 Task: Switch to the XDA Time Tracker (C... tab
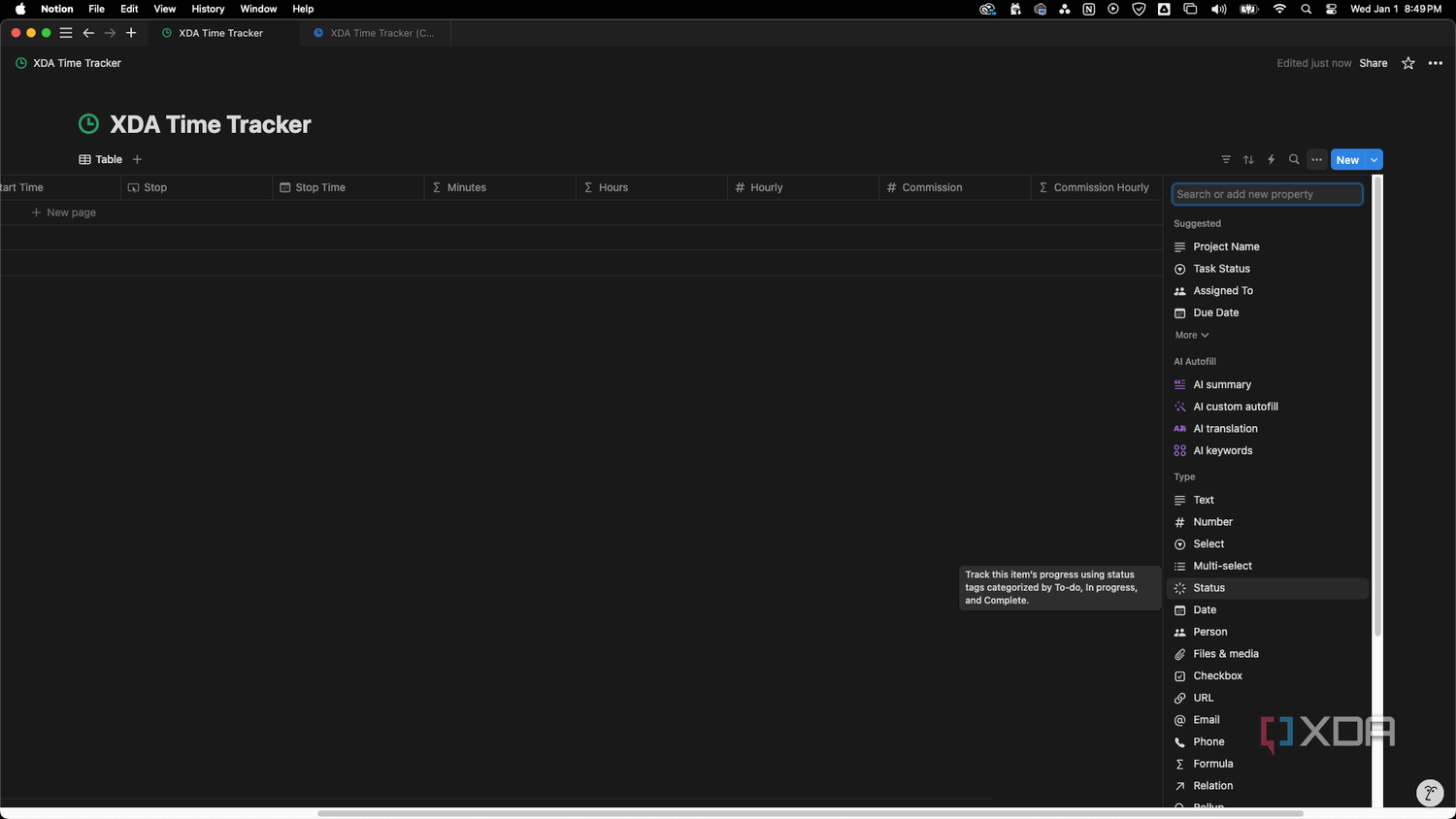[375, 33]
